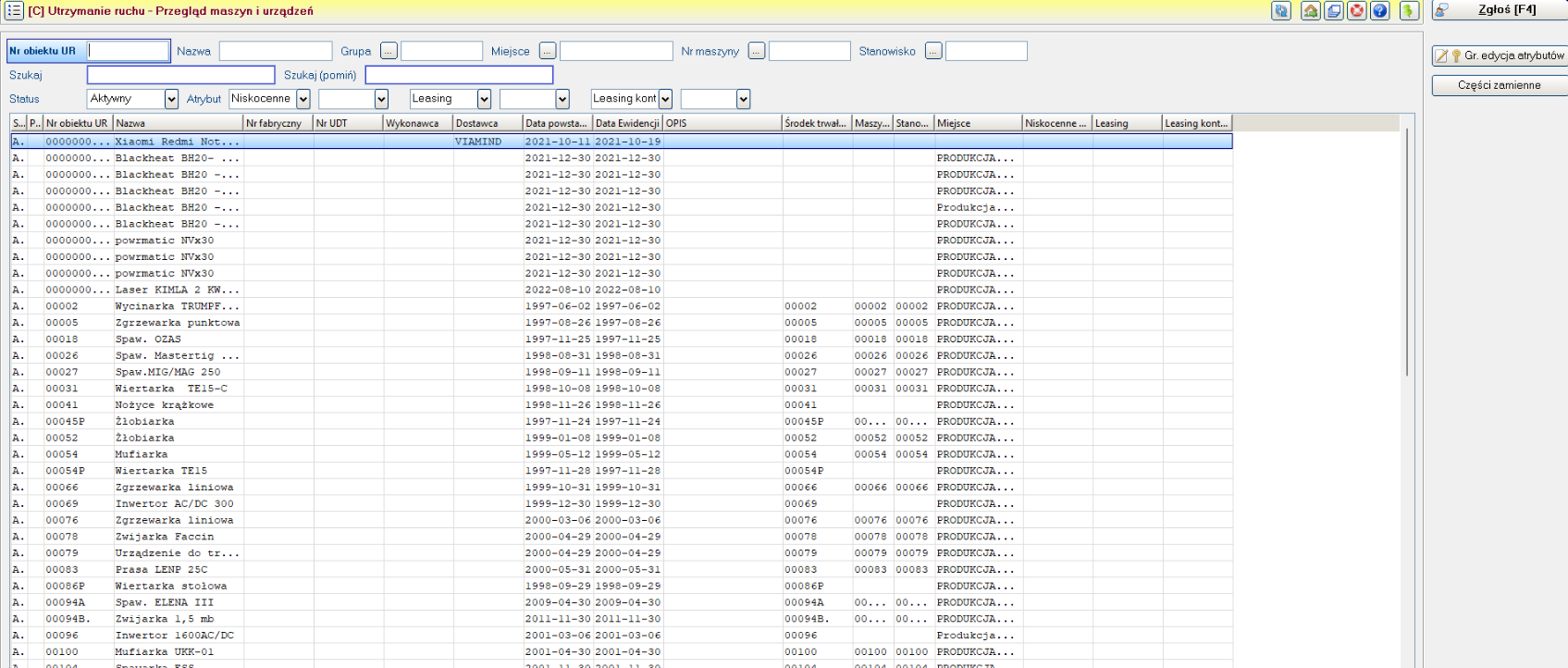Click the green pushpin icon

click(x=1409, y=11)
